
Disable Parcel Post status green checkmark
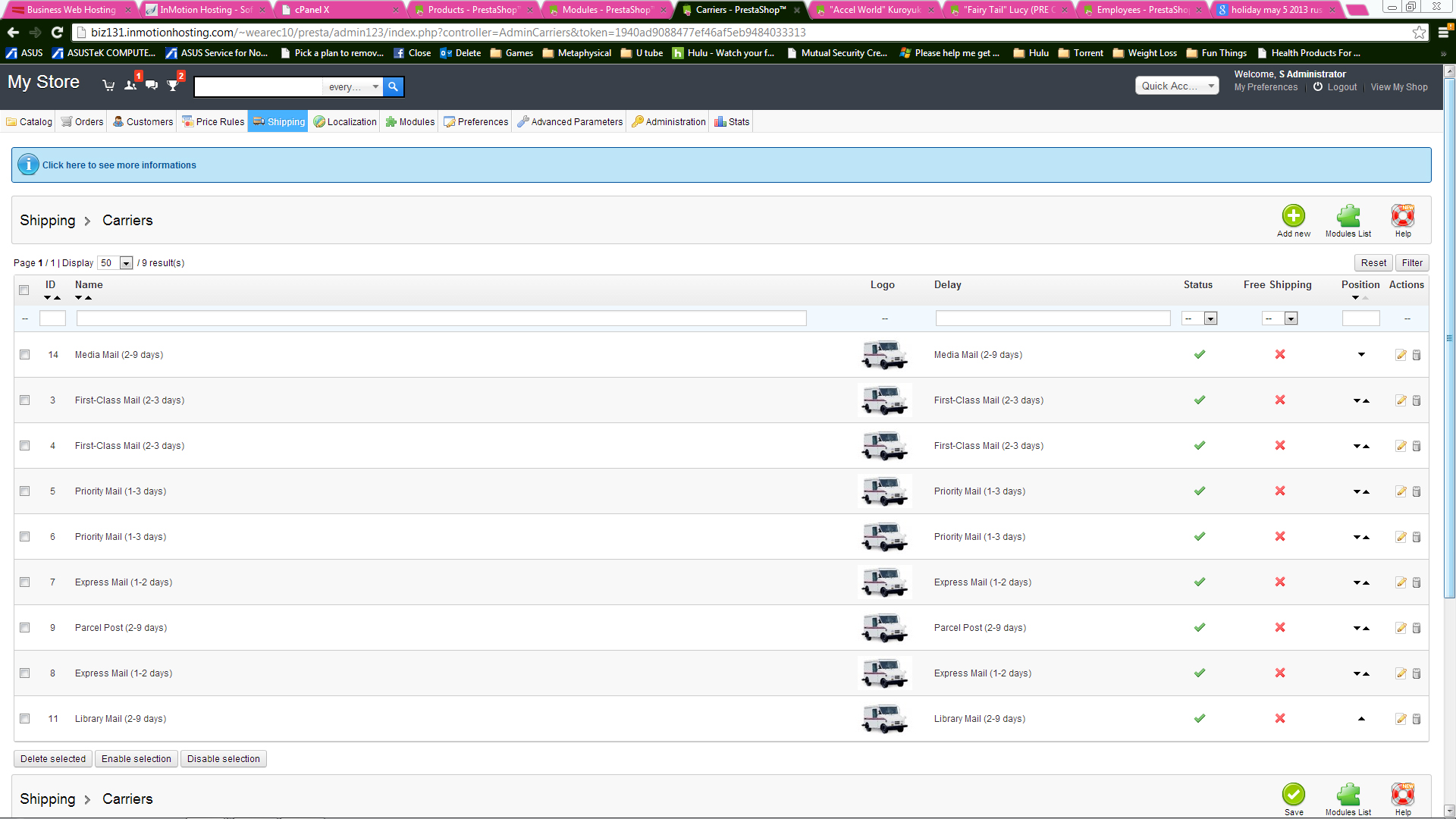(1199, 628)
